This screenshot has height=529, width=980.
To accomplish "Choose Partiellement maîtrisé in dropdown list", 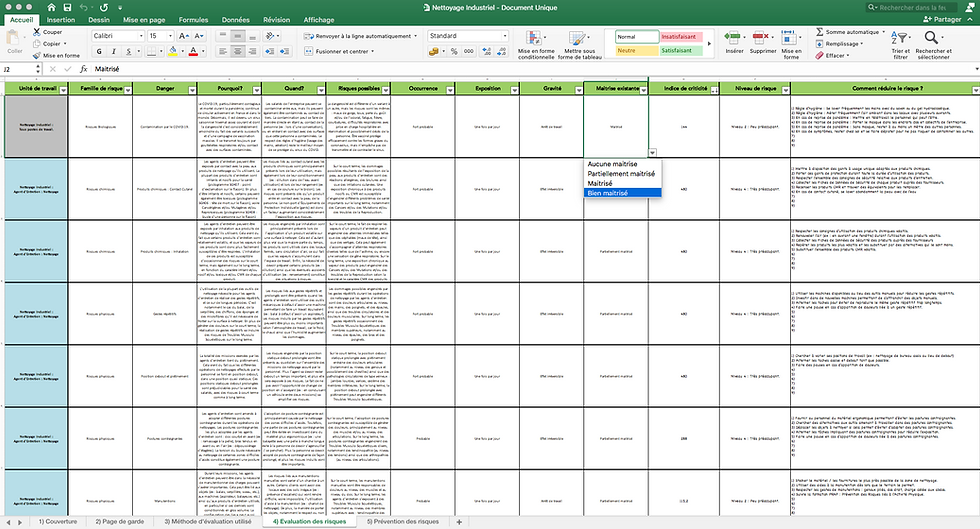I will (622, 174).
